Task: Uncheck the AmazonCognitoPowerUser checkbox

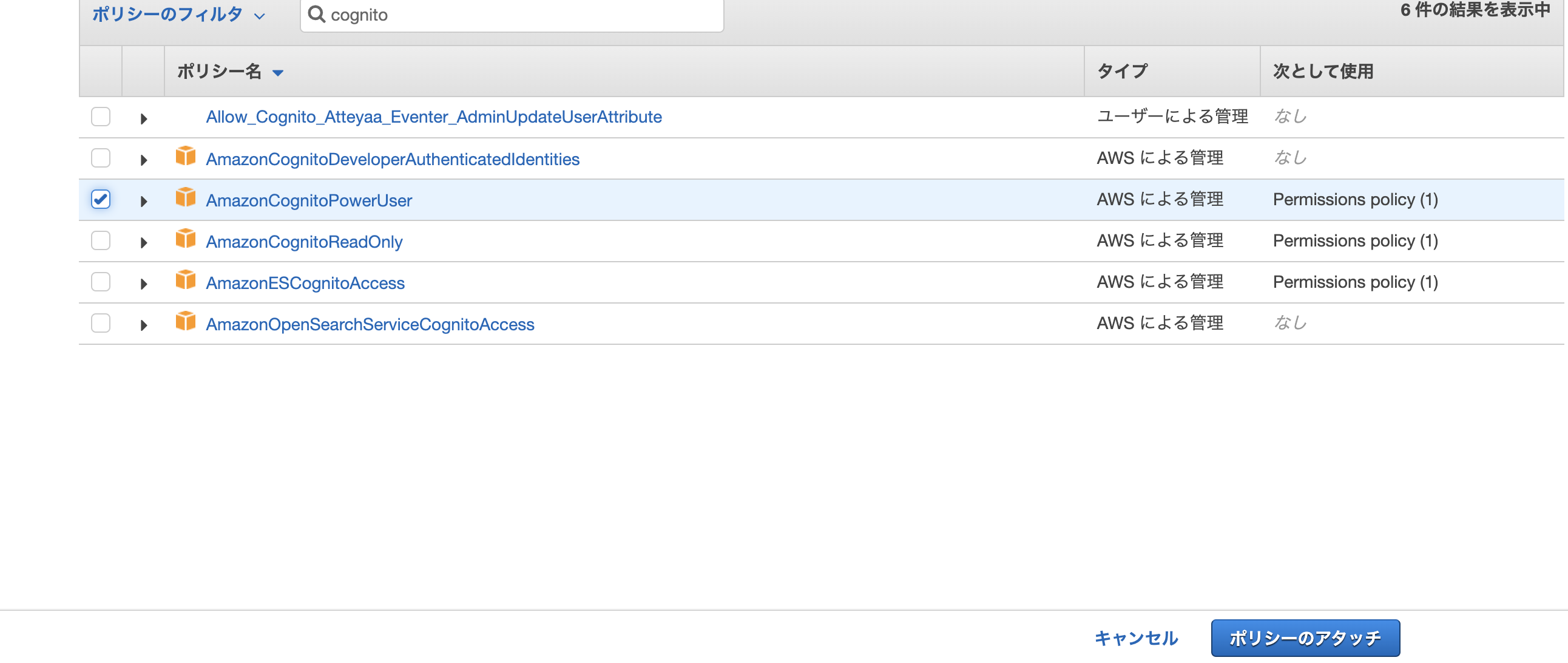Action: (101, 200)
